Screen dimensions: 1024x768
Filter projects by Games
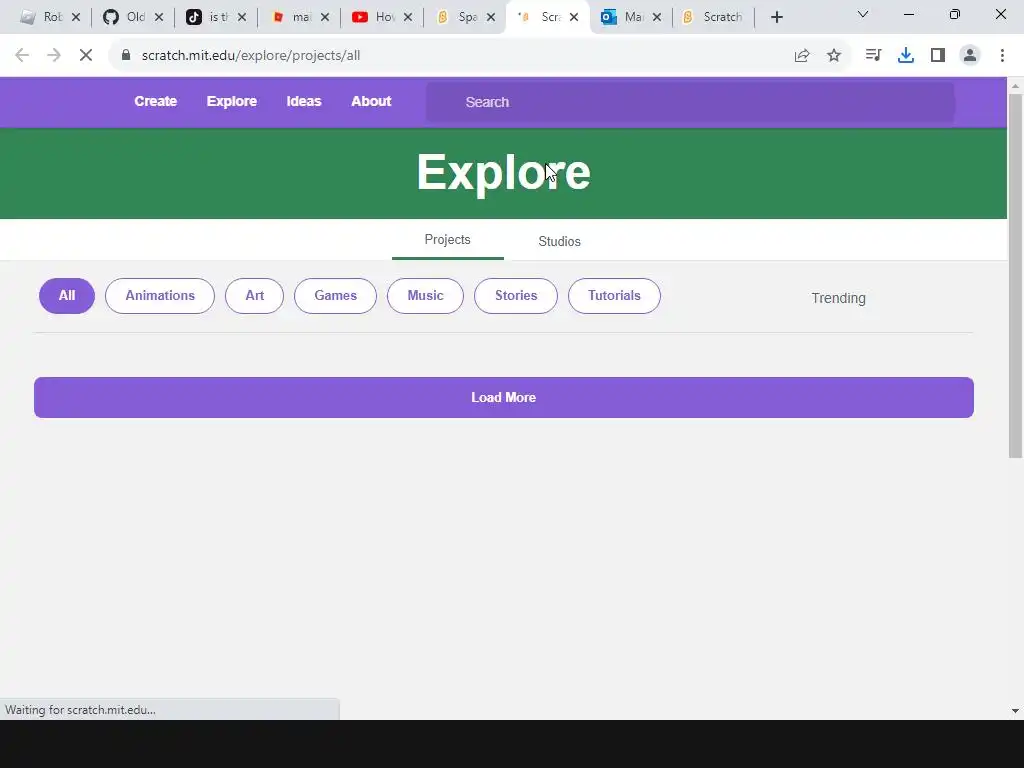tap(335, 295)
